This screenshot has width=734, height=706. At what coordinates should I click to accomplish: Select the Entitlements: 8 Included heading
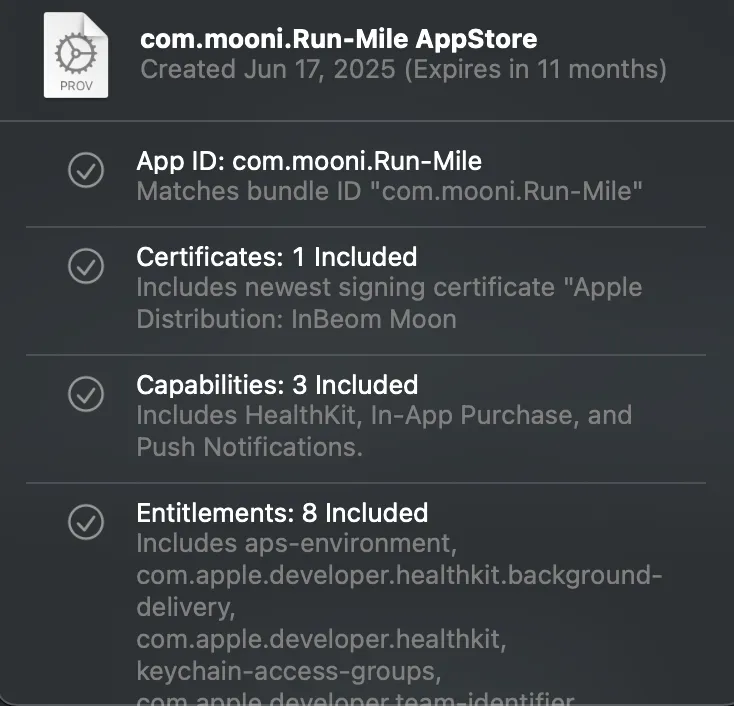(x=282, y=513)
